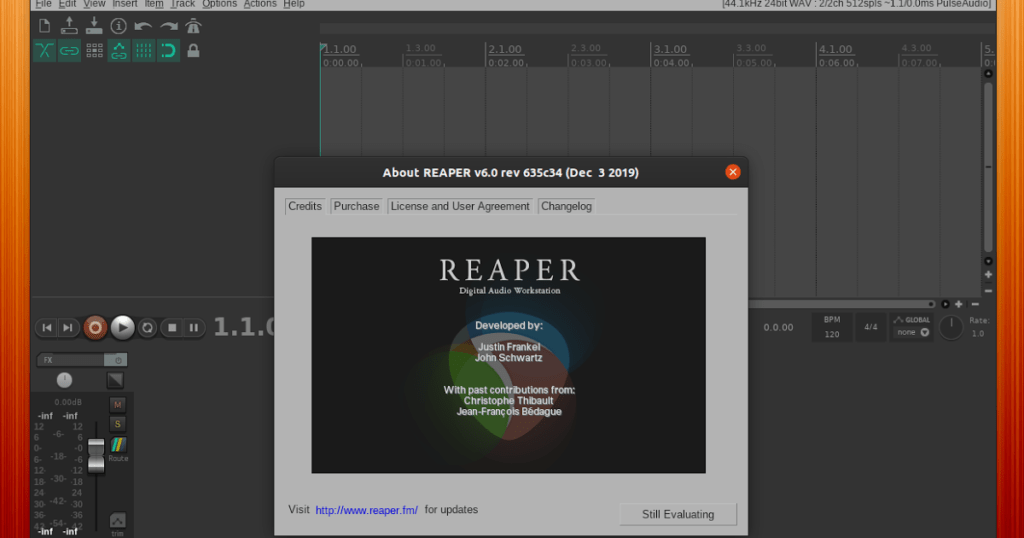This screenshot has width=1024, height=538.
Task: Open the License and User Agreement tab
Action: pyautogui.click(x=460, y=206)
